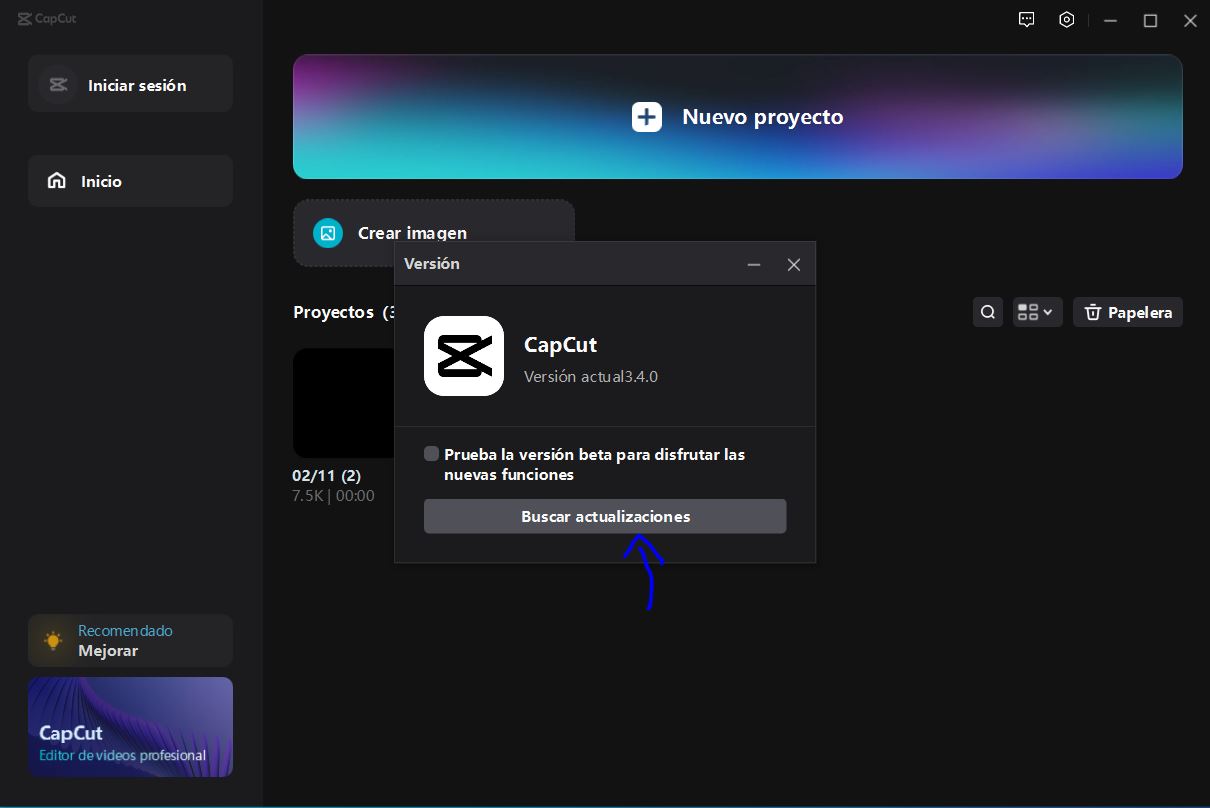Click the image icon beside Crear imagen
Image resolution: width=1210 pixels, height=808 pixels.
tap(328, 233)
